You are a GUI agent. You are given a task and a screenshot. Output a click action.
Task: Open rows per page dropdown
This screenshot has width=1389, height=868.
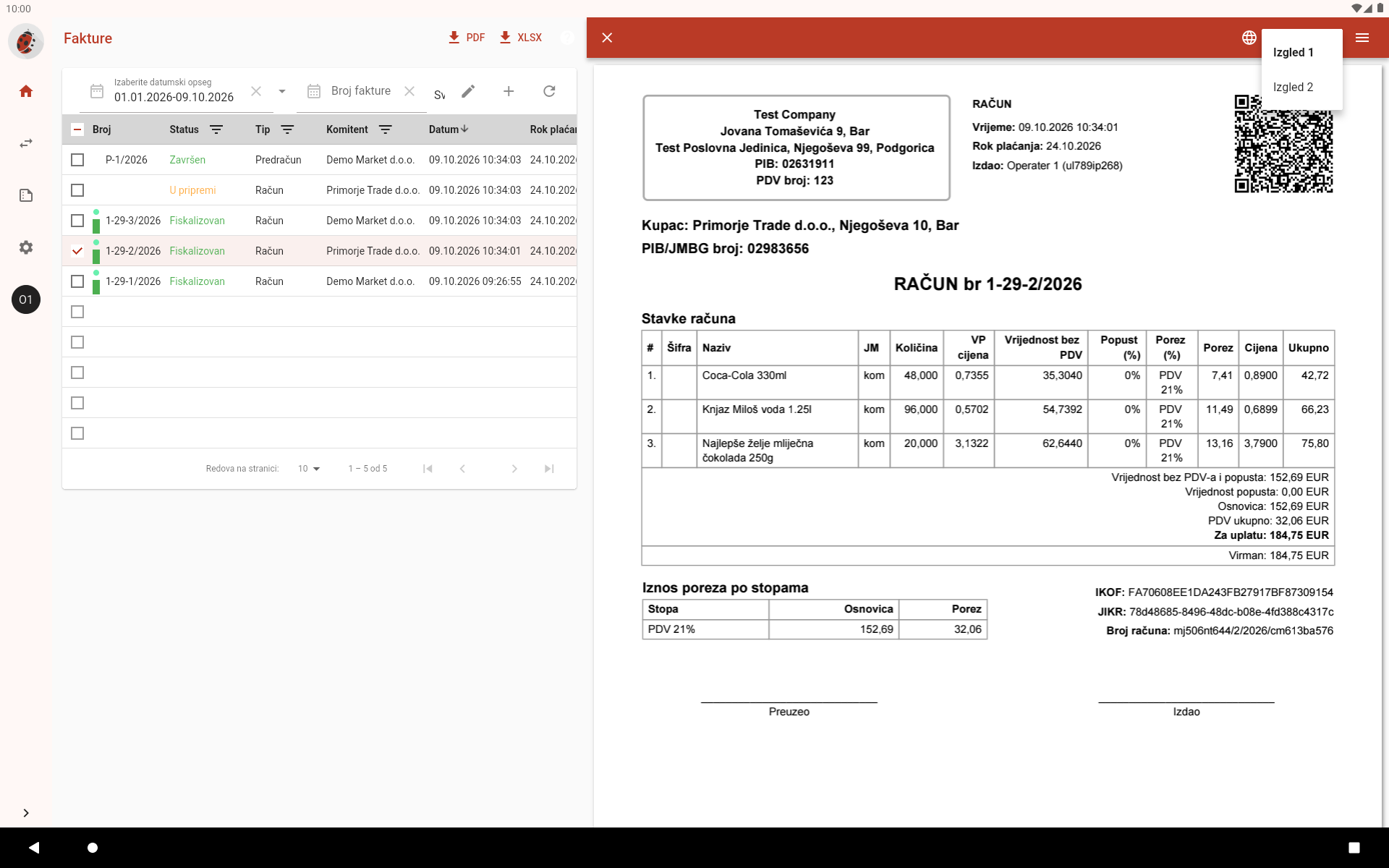tap(309, 469)
